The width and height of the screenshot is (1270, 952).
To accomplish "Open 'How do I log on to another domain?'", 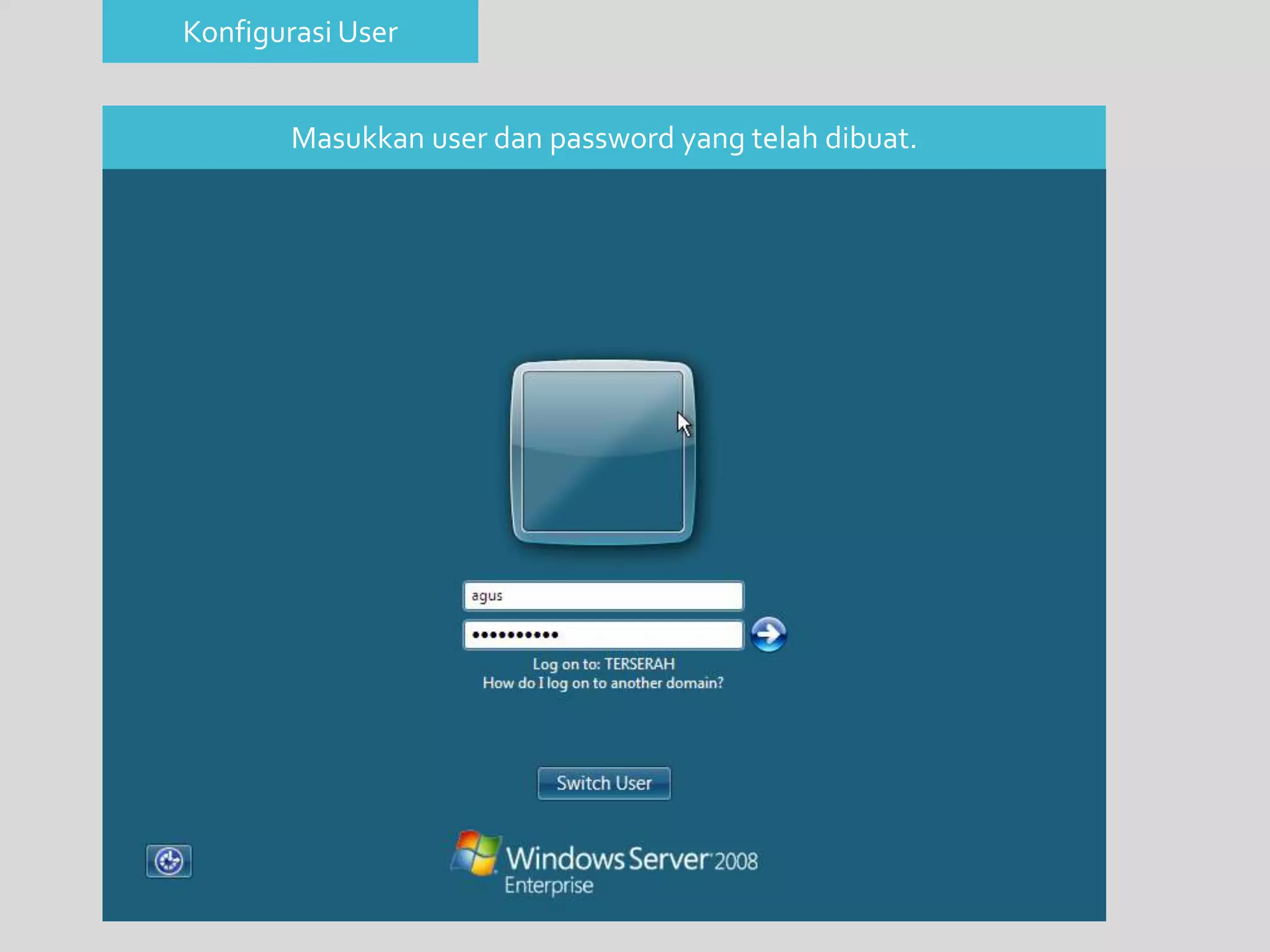I will click(603, 683).
